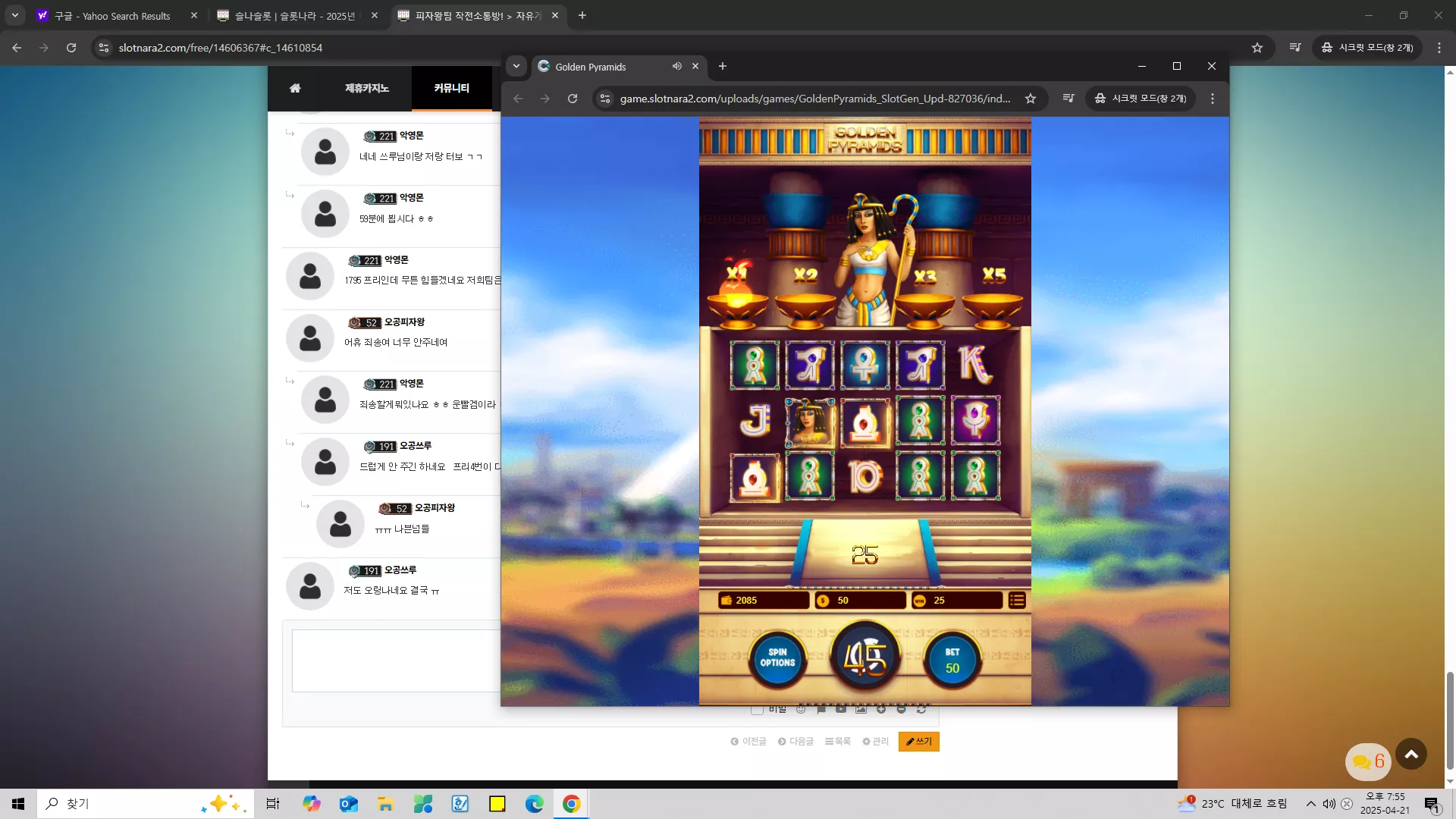1456x819 pixels.
Task: Open the 커뮤니티 menu
Action: coord(451,88)
